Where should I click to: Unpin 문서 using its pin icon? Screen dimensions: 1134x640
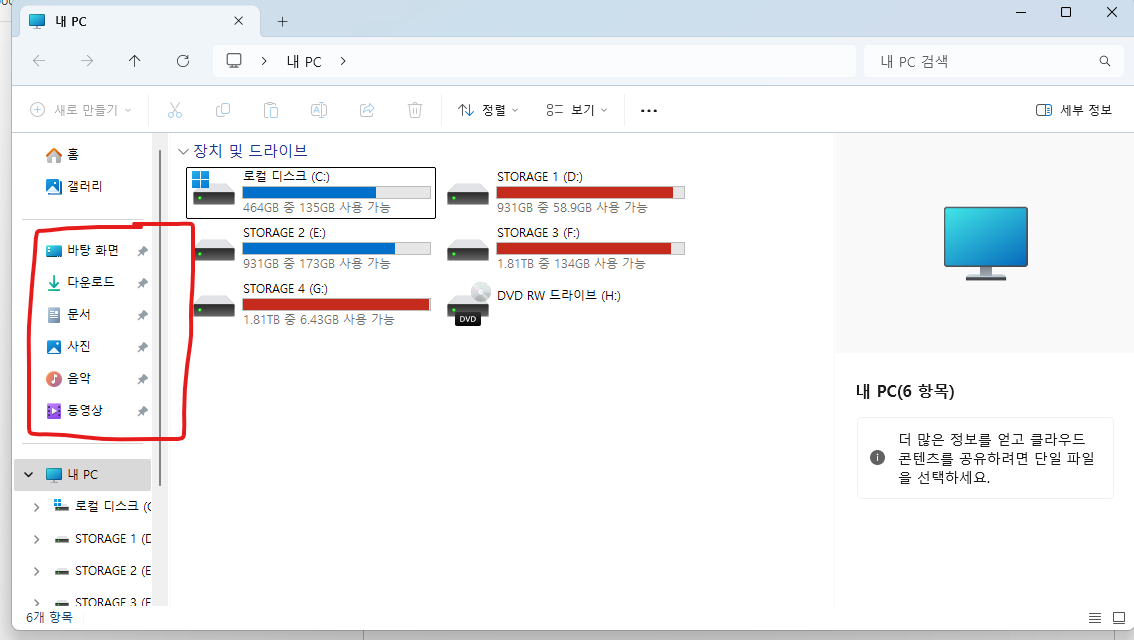(x=141, y=314)
